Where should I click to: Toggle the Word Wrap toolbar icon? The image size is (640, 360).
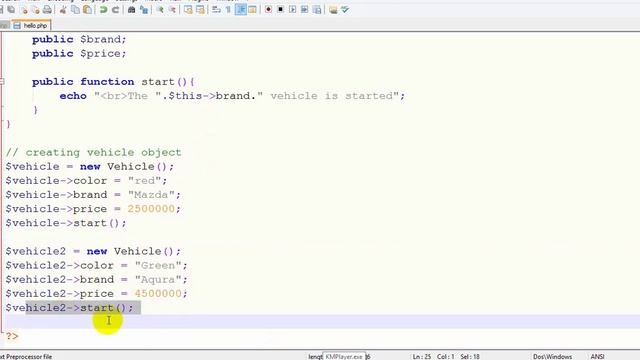click(x=216, y=9)
